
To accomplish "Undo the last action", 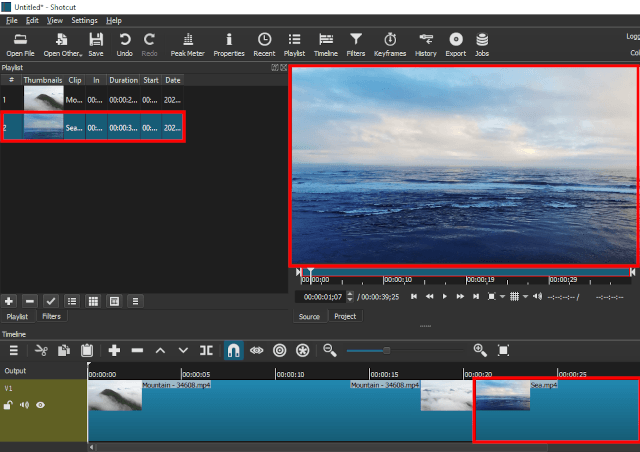I will pyautogui.click(x=124, y=45).
